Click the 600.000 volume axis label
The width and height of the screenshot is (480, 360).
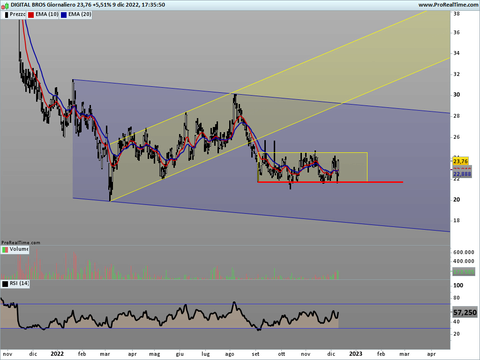[463, 252]
